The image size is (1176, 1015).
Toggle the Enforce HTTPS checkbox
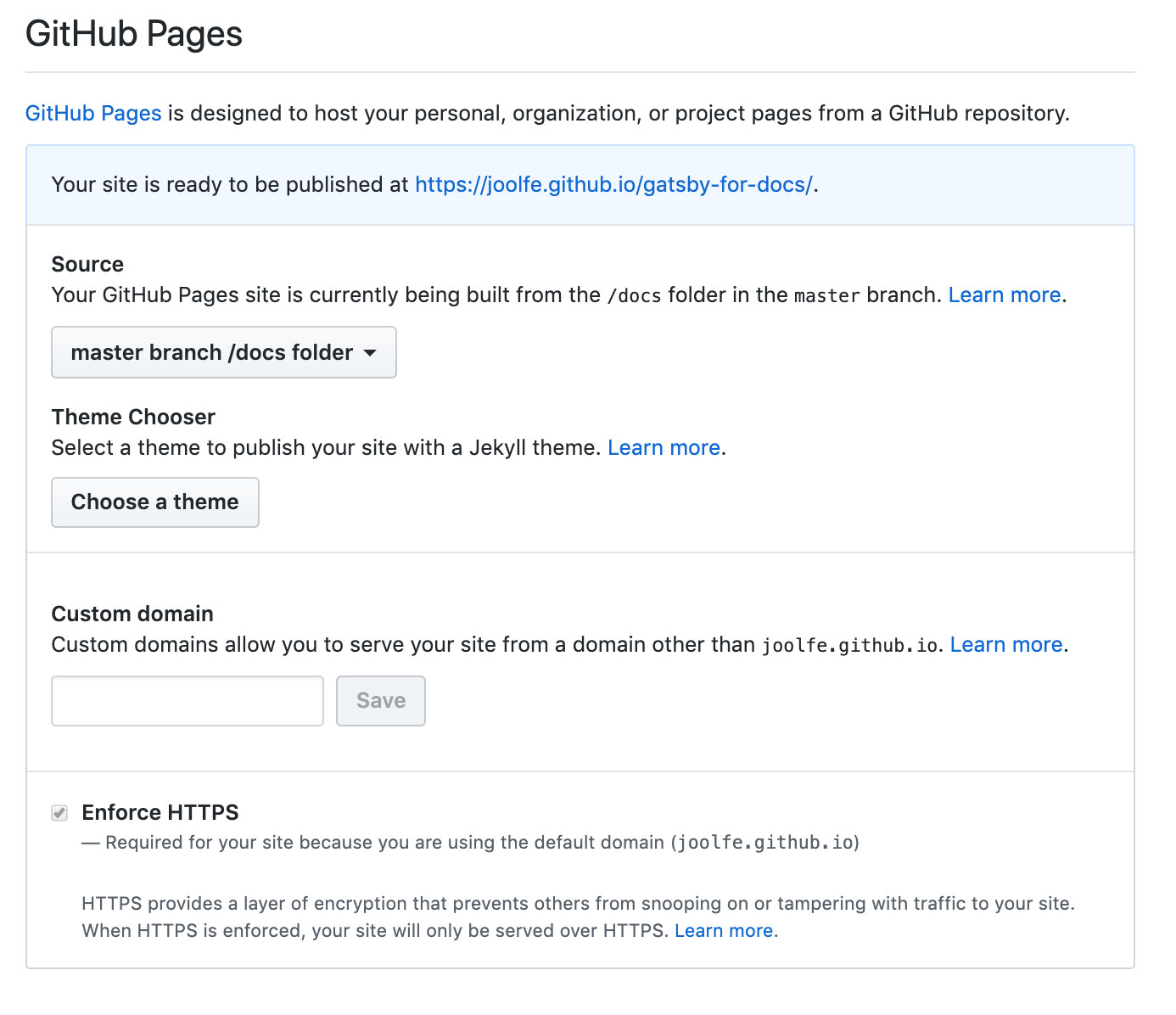[59, 813]
